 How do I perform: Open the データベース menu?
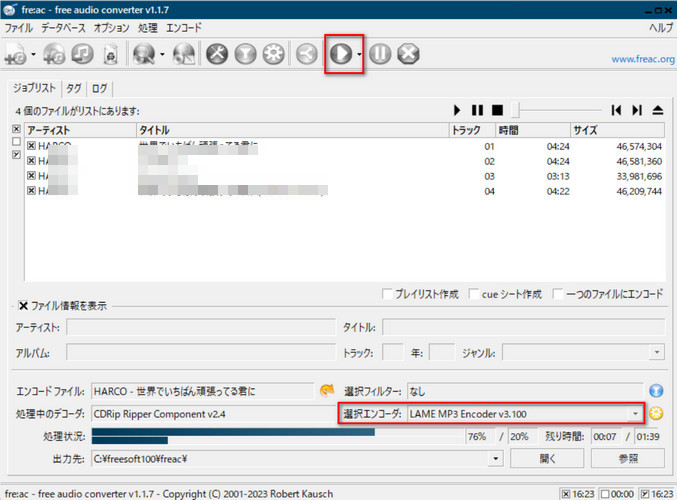(63, 28)
